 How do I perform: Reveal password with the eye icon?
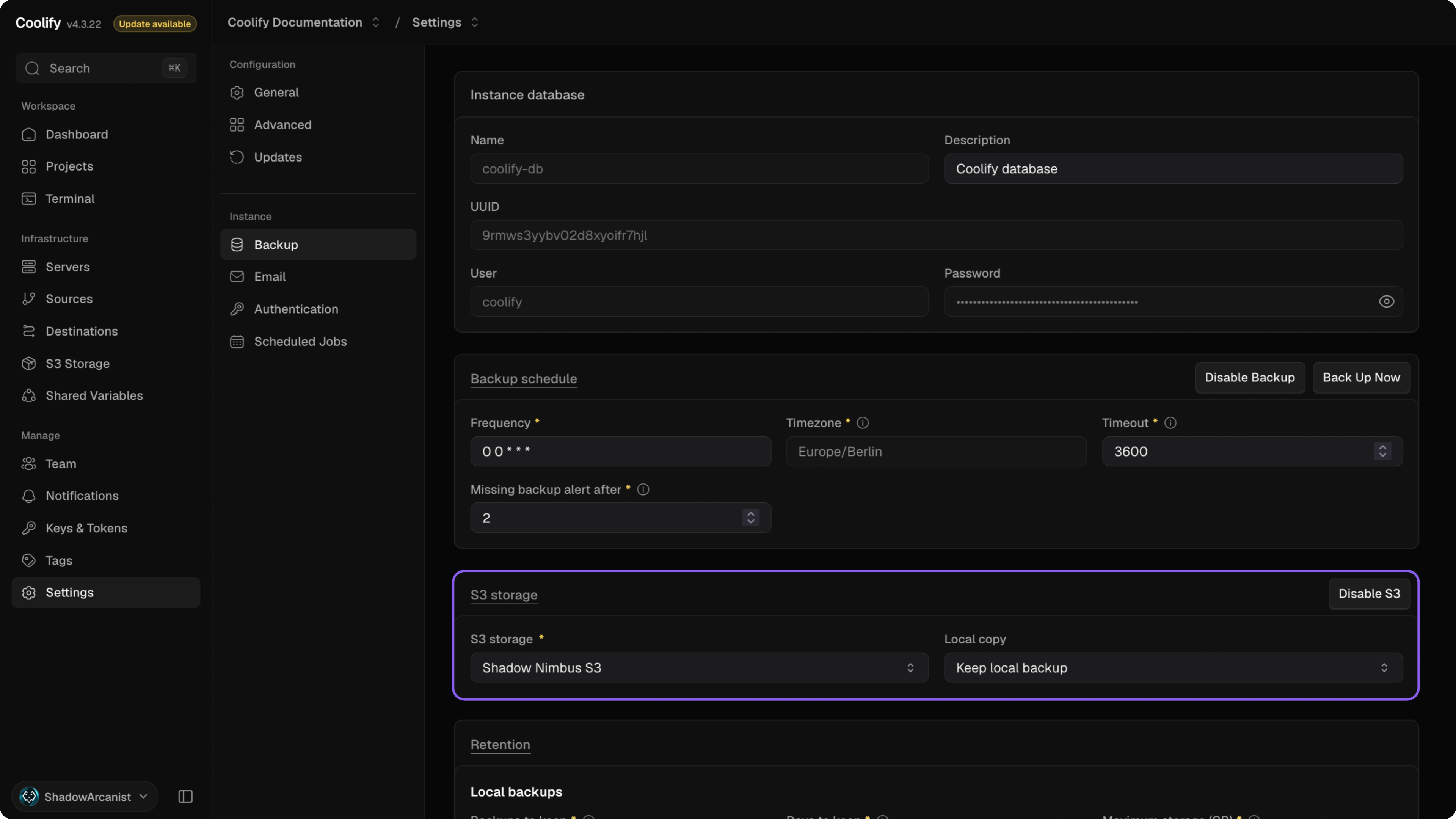[1386, 301]
